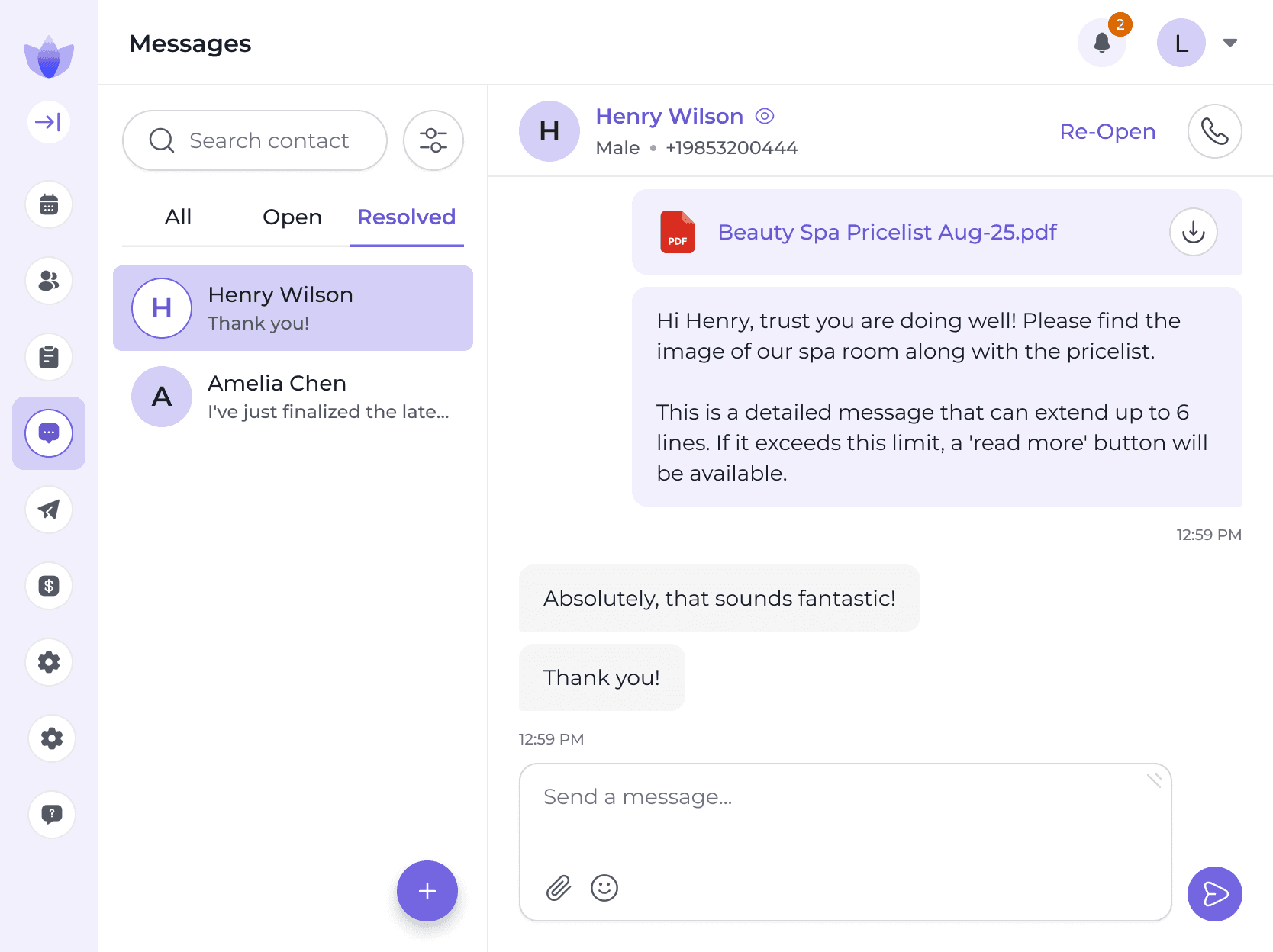
Task: Open the calendar icon in sidebar
Action: point(49,204)
